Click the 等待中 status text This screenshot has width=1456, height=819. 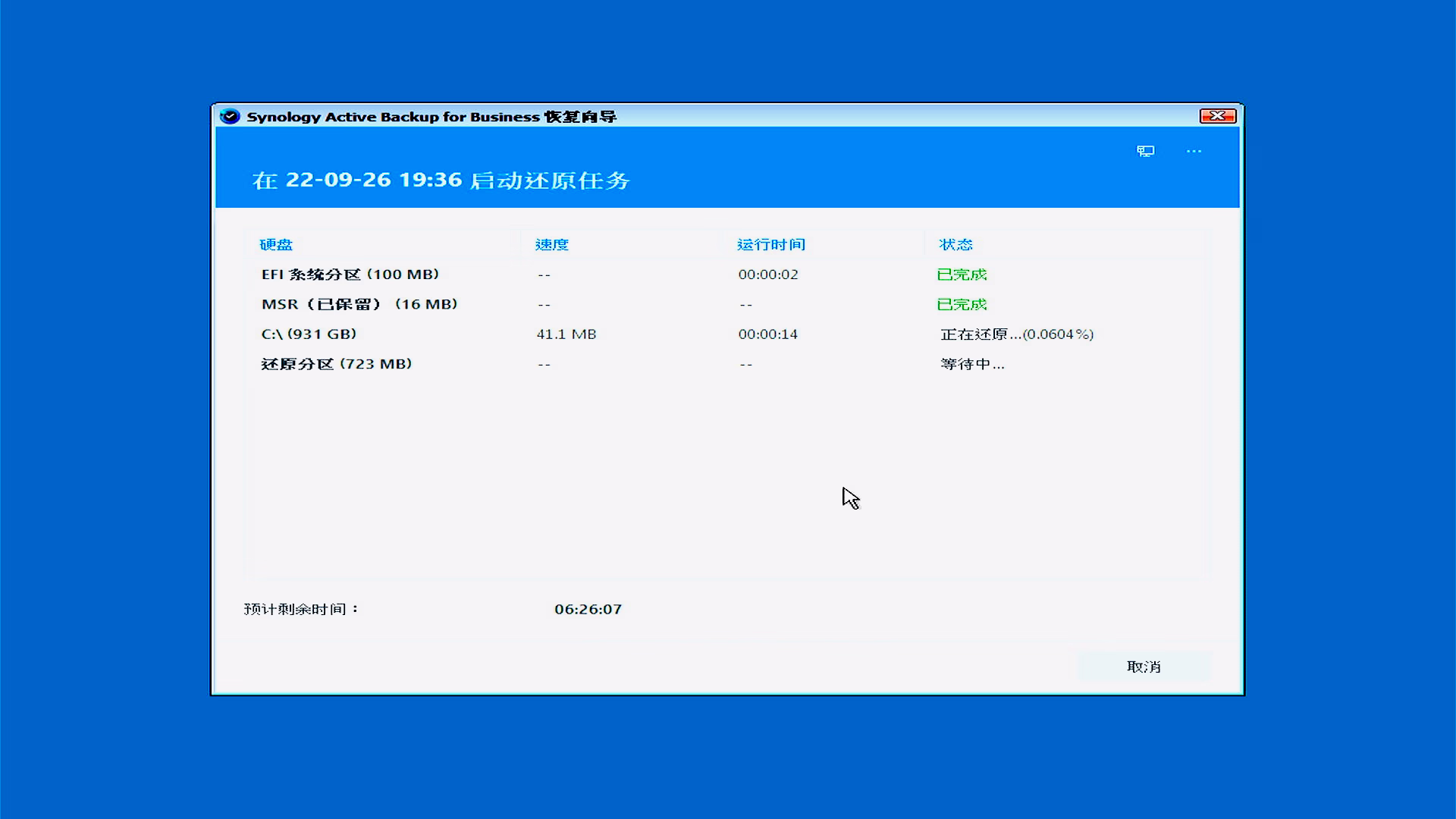(x=972, y=364)
